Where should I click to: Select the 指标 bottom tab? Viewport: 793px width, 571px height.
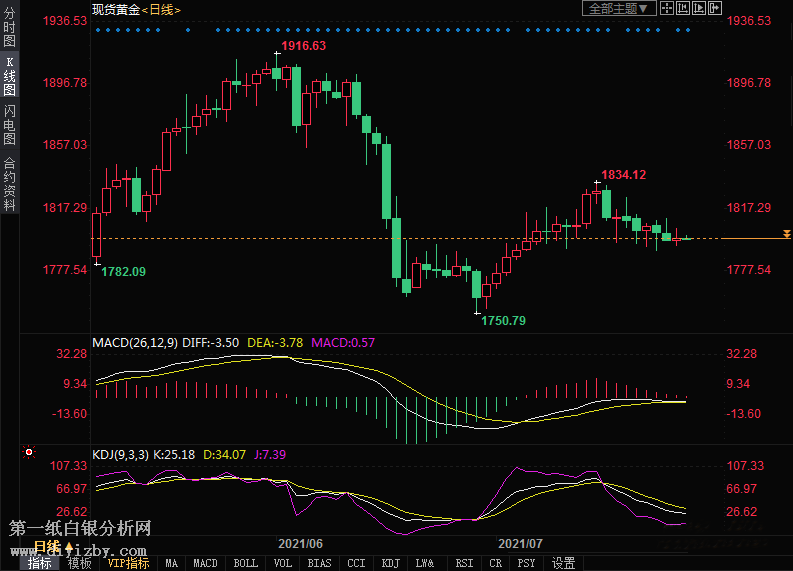pos(40,563)
